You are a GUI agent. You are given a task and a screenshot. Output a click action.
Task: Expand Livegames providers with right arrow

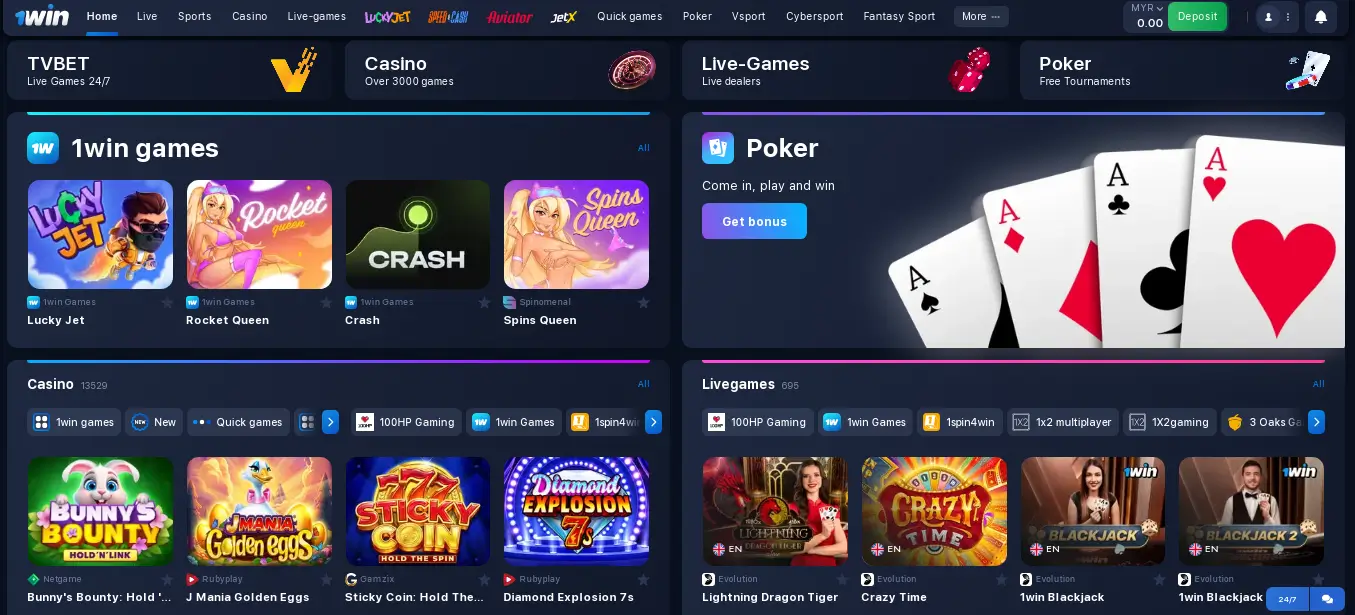click(x=1316, y=422)
